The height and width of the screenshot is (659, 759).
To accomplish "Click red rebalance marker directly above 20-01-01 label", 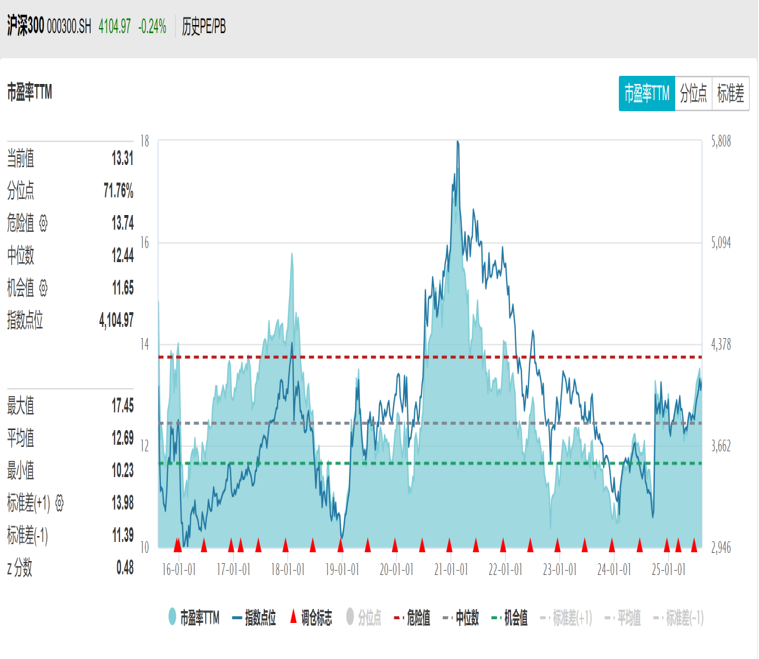I will (395, 545).
